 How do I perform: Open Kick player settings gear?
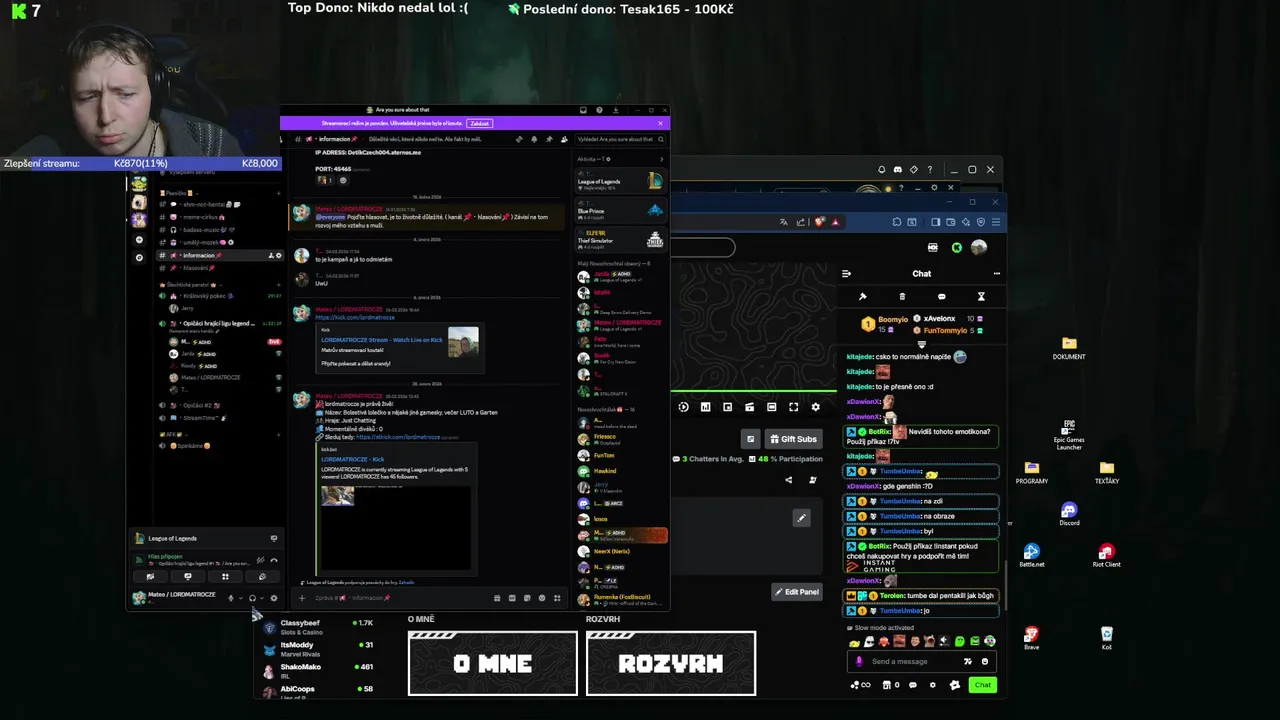point(815,407)
